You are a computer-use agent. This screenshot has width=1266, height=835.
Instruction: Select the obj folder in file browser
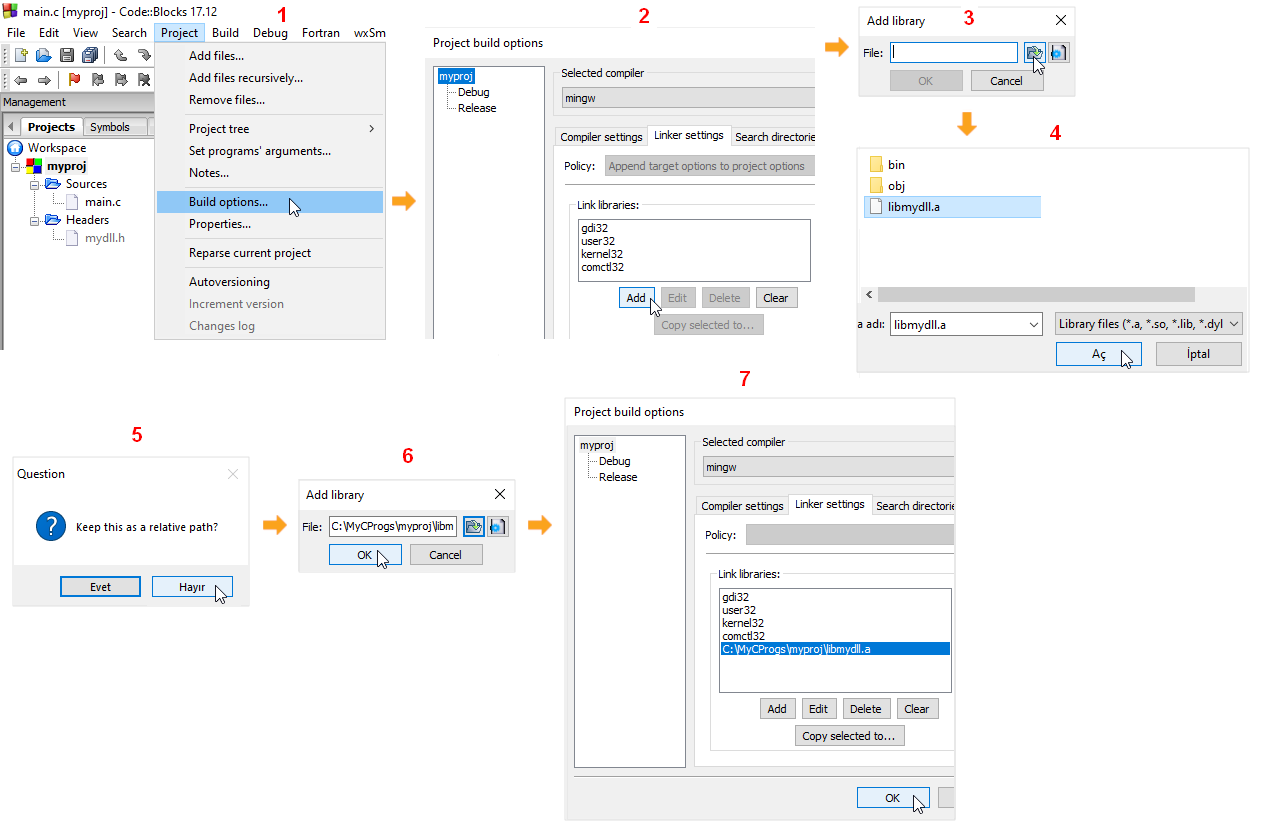point(887,186)
